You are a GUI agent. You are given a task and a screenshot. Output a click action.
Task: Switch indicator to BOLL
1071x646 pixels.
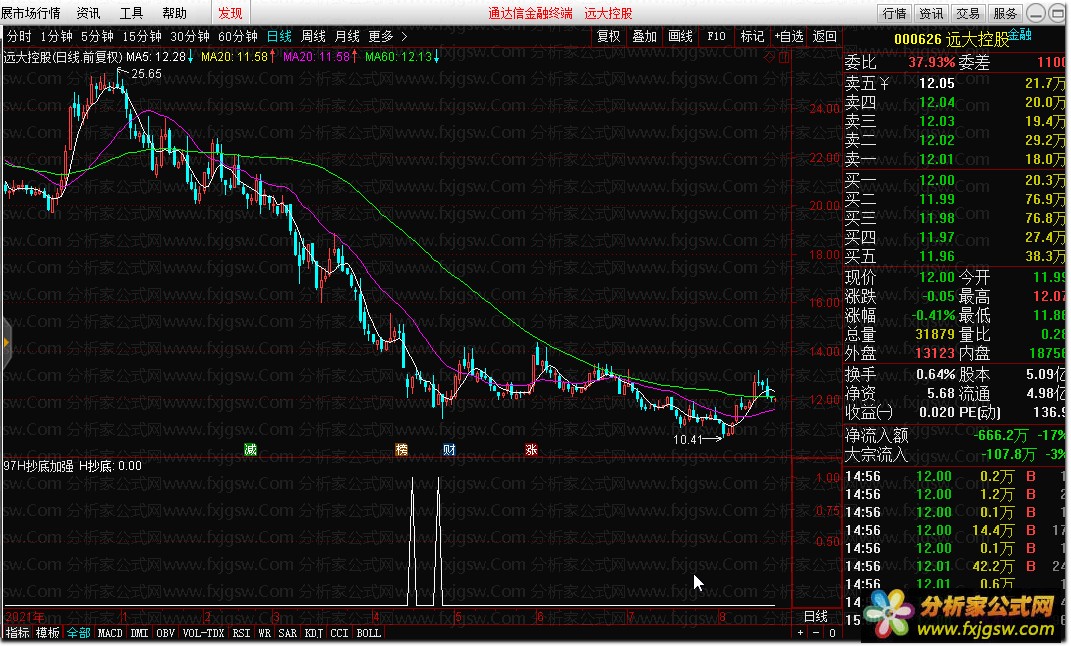pos(369,633)
